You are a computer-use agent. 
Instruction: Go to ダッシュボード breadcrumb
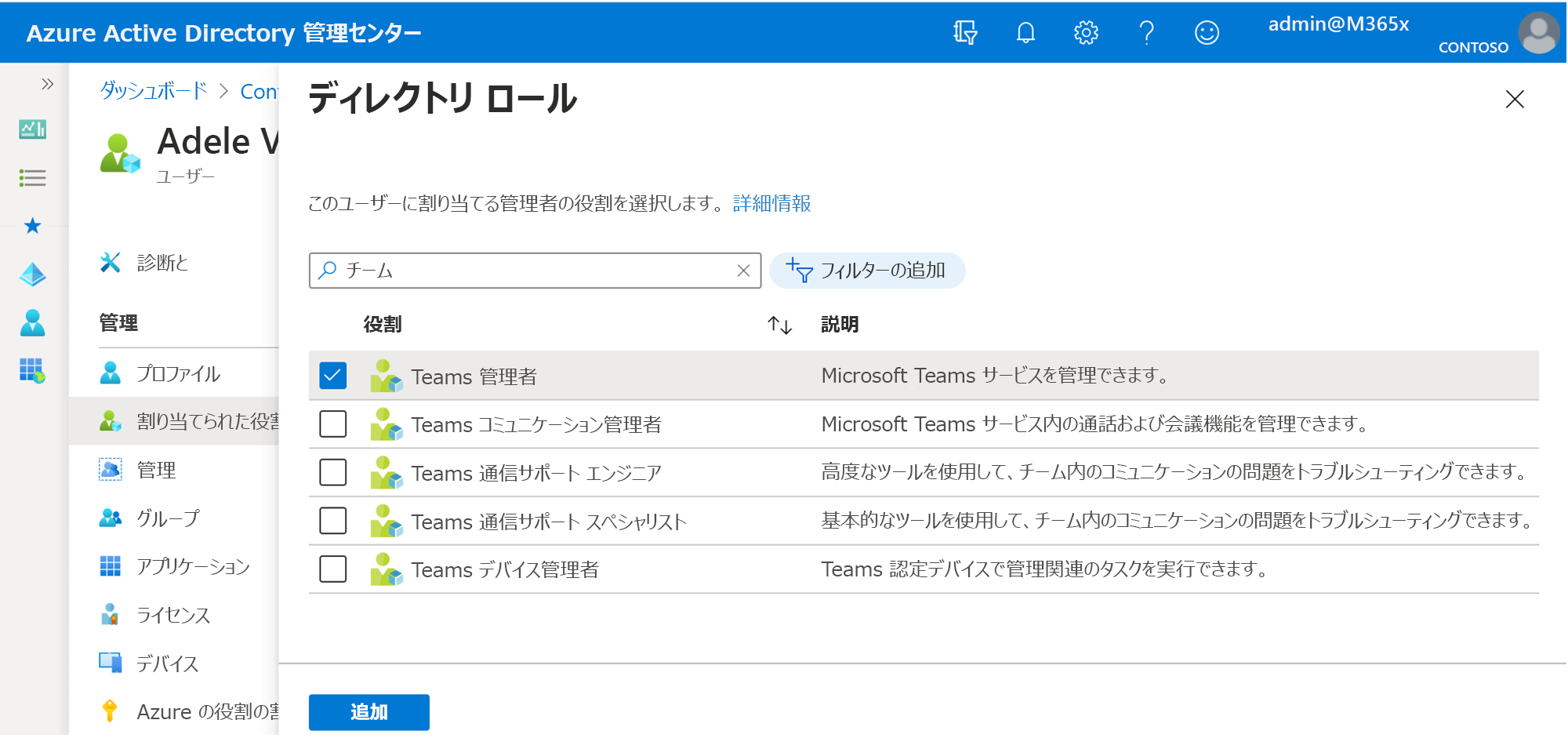153,91
